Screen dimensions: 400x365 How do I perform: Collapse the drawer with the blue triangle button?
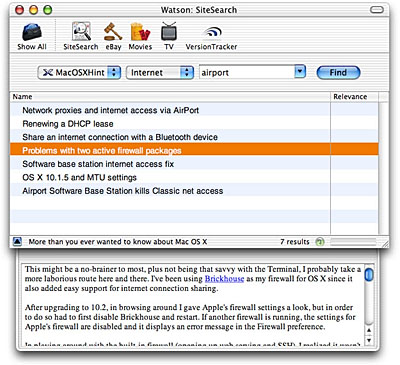(17, 242)
